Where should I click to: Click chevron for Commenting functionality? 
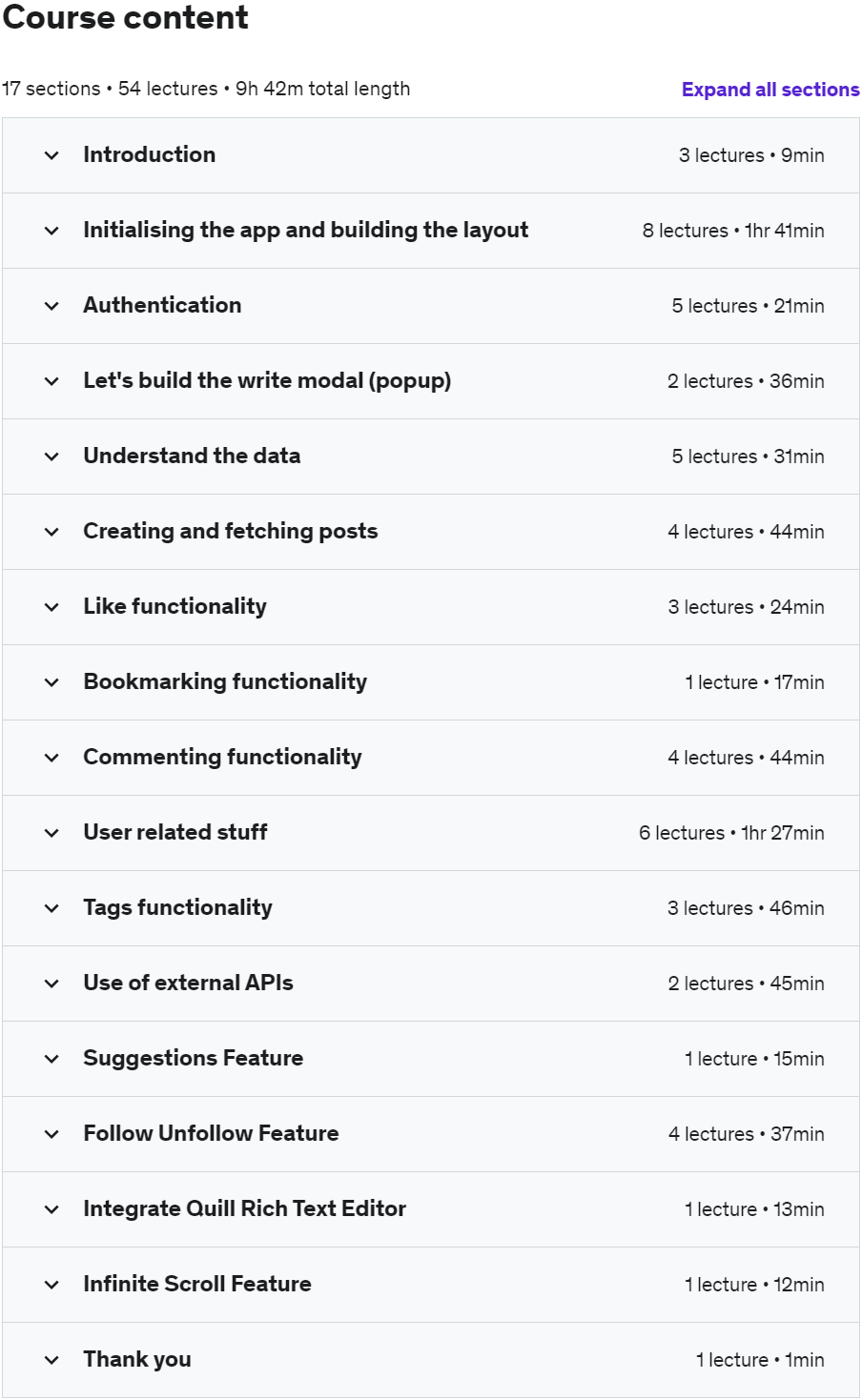pyautogui.click(x=51, y=758)
